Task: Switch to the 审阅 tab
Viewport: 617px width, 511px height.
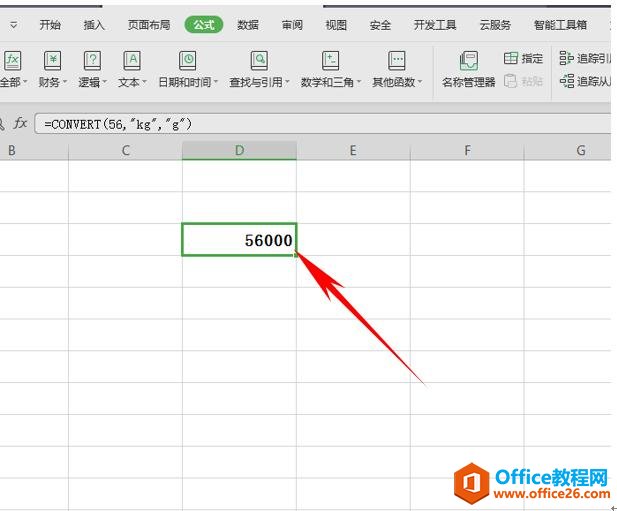Action: click(x=292, y=25)
